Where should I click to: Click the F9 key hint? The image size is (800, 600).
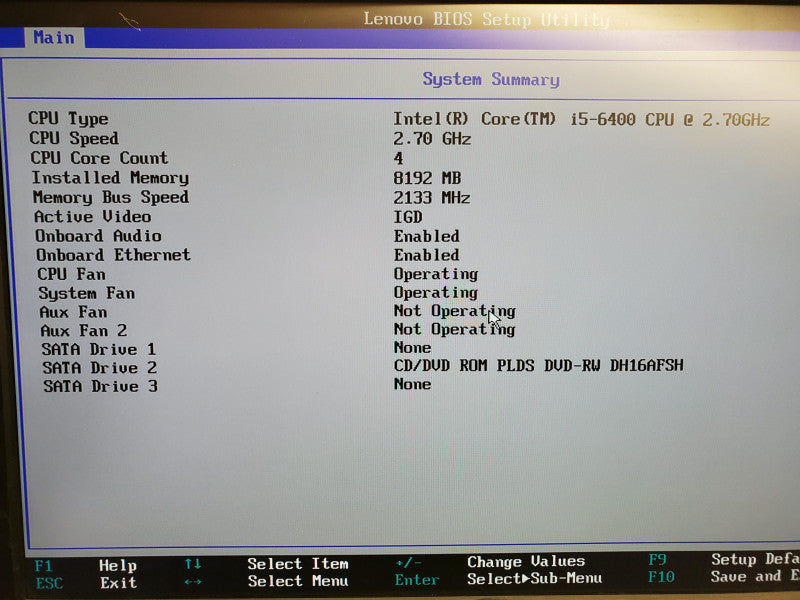tap(658, 560)
